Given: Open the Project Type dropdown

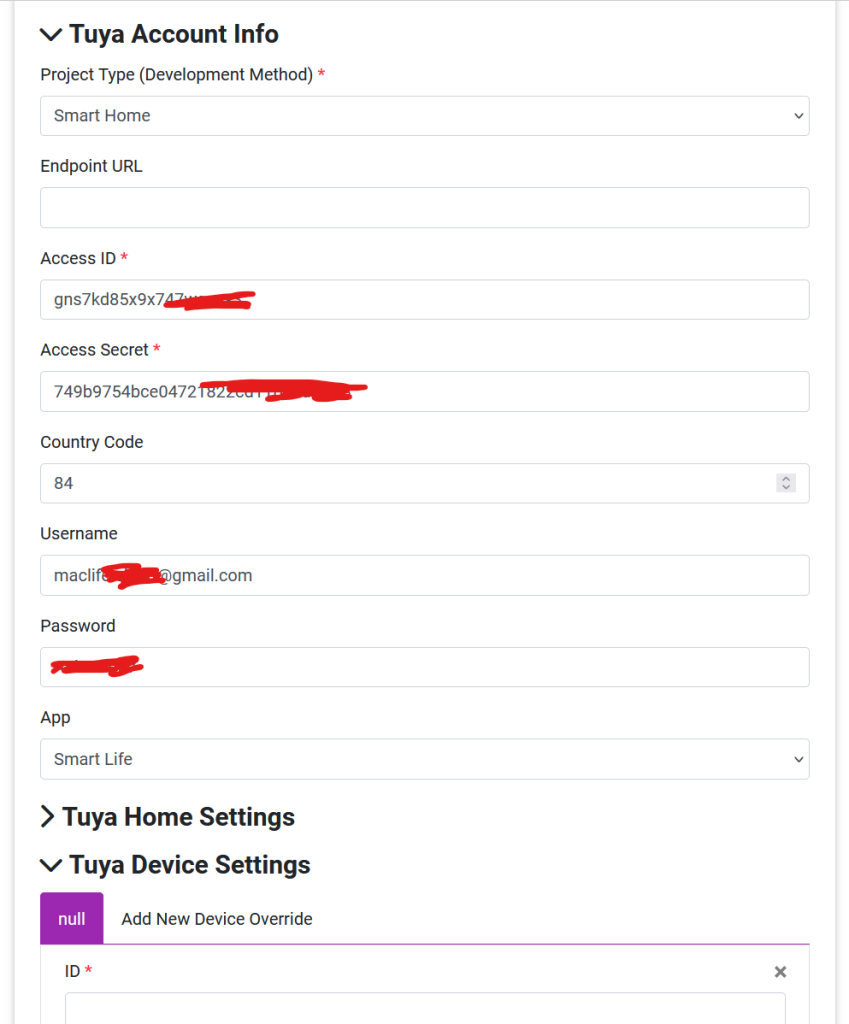Looking at the screenshot, I should 424,116.
